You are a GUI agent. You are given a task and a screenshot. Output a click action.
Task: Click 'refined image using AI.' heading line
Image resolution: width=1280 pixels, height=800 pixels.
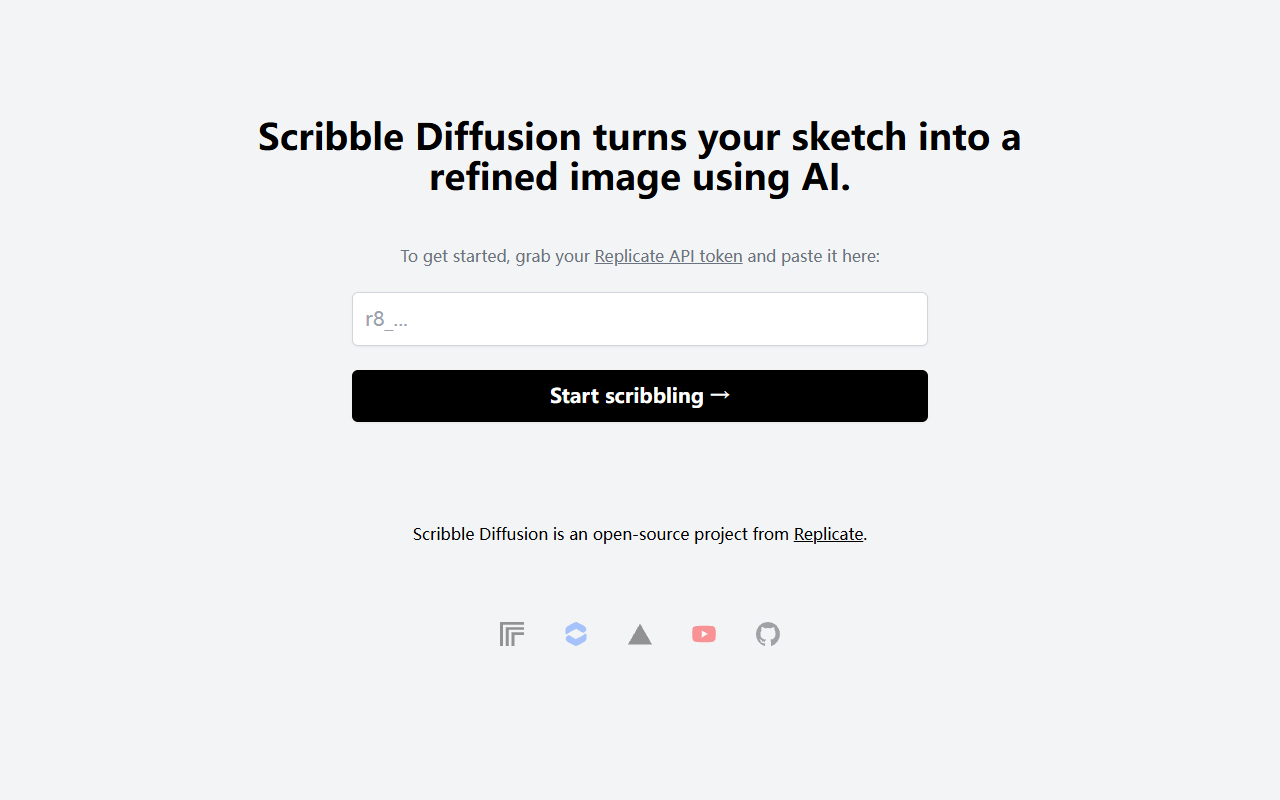(x=640, y=177)
